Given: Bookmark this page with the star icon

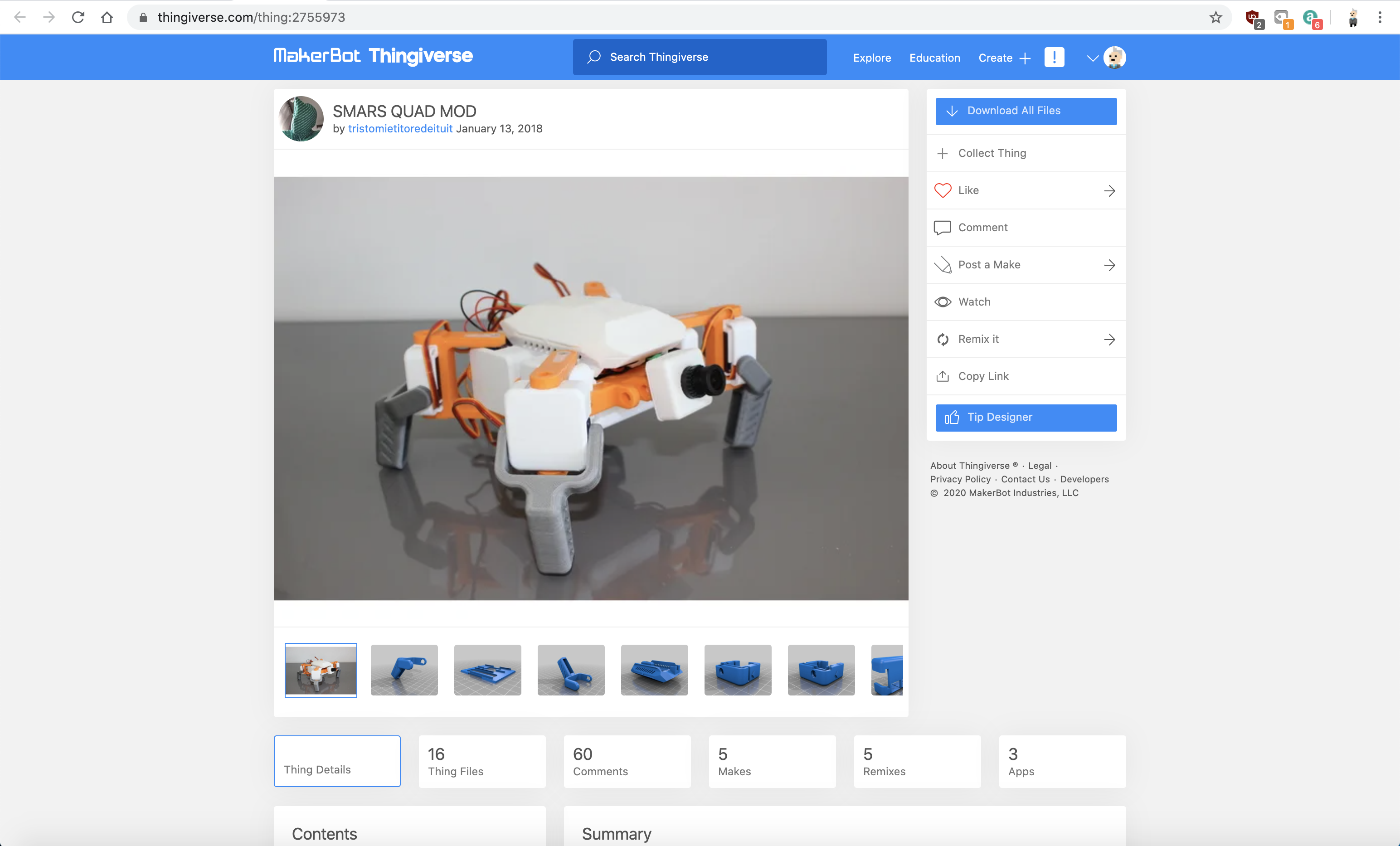Looking at the screenshot, I should [1215, 18].
